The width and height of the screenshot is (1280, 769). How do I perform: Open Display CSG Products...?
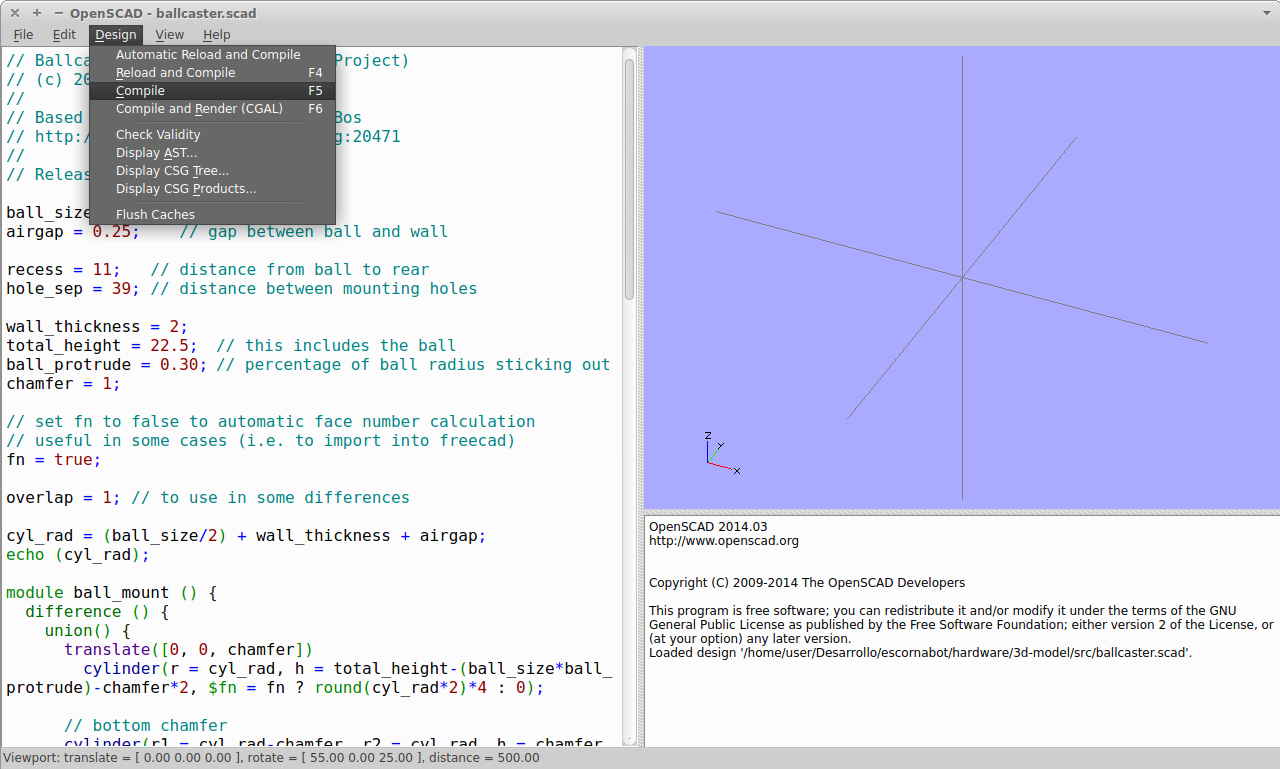point(212,189)
